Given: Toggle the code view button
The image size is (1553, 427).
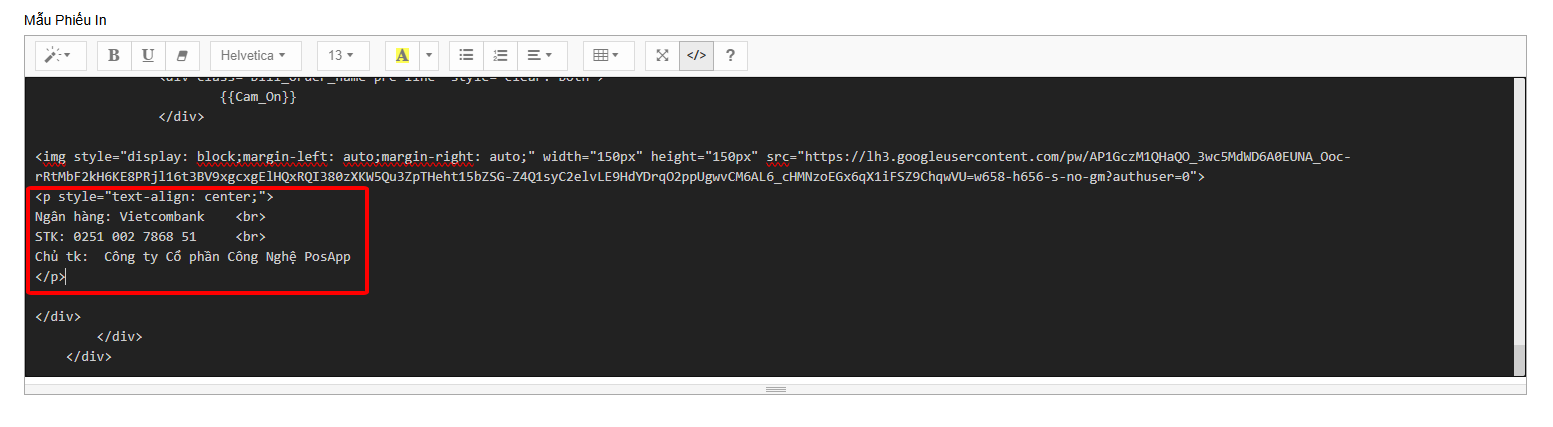Looking at the screenshot, I should (696, 56).
